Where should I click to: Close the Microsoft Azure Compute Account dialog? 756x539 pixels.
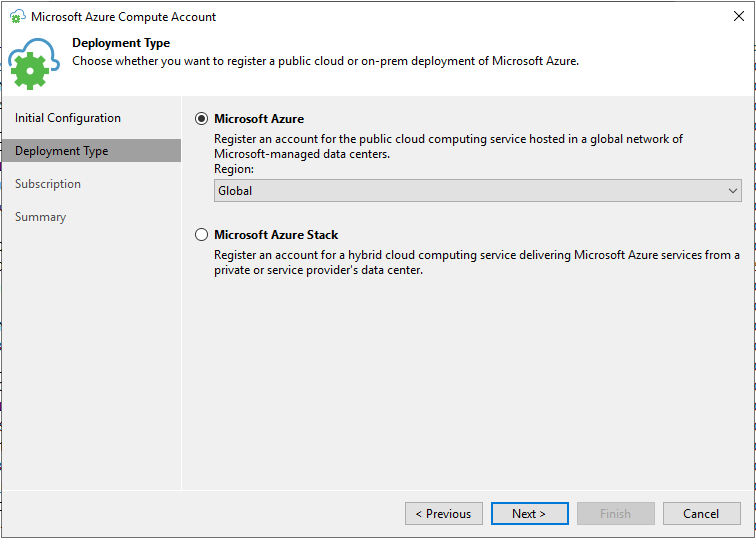[738, 17]
